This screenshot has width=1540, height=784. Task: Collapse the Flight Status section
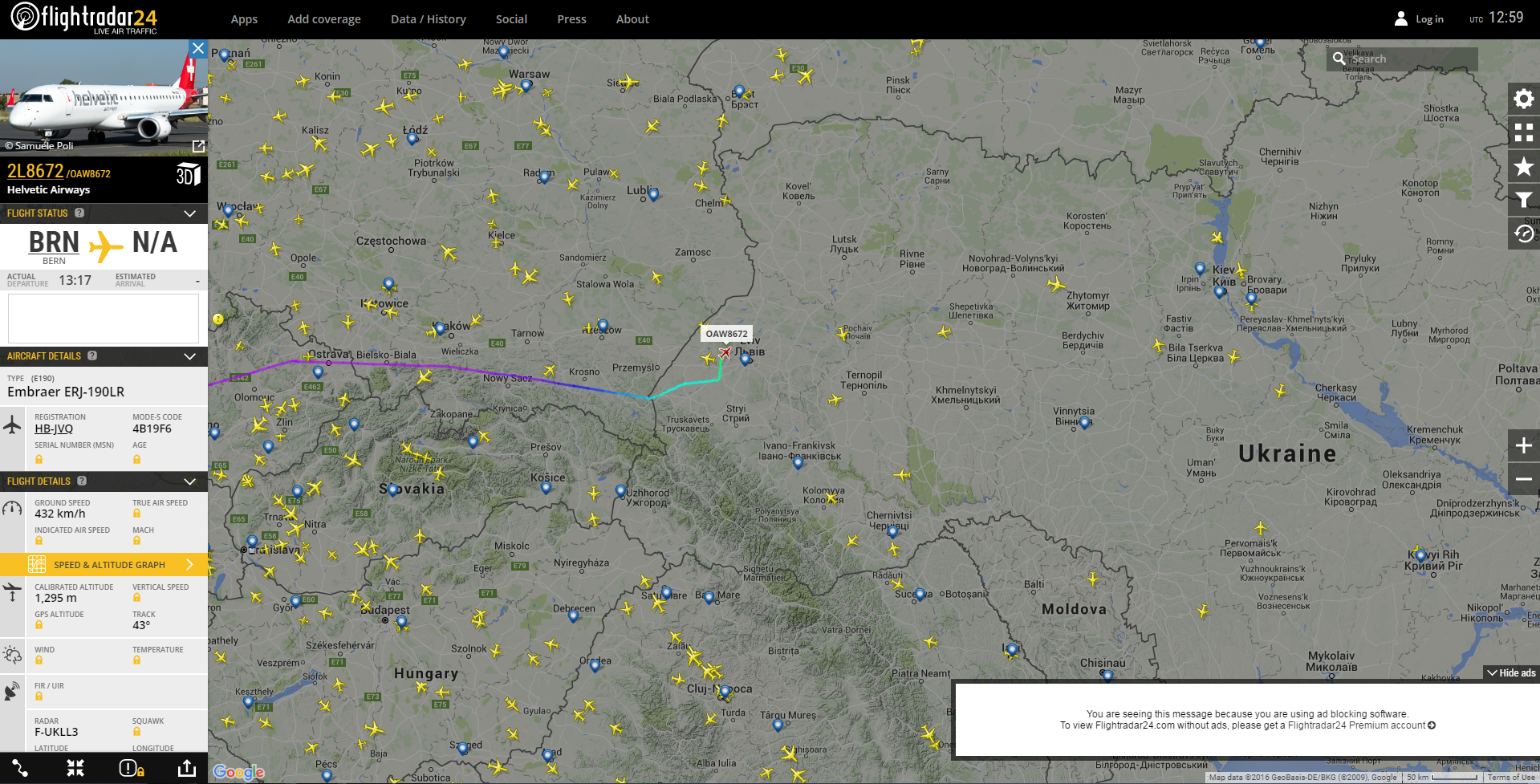pos(190,213)
